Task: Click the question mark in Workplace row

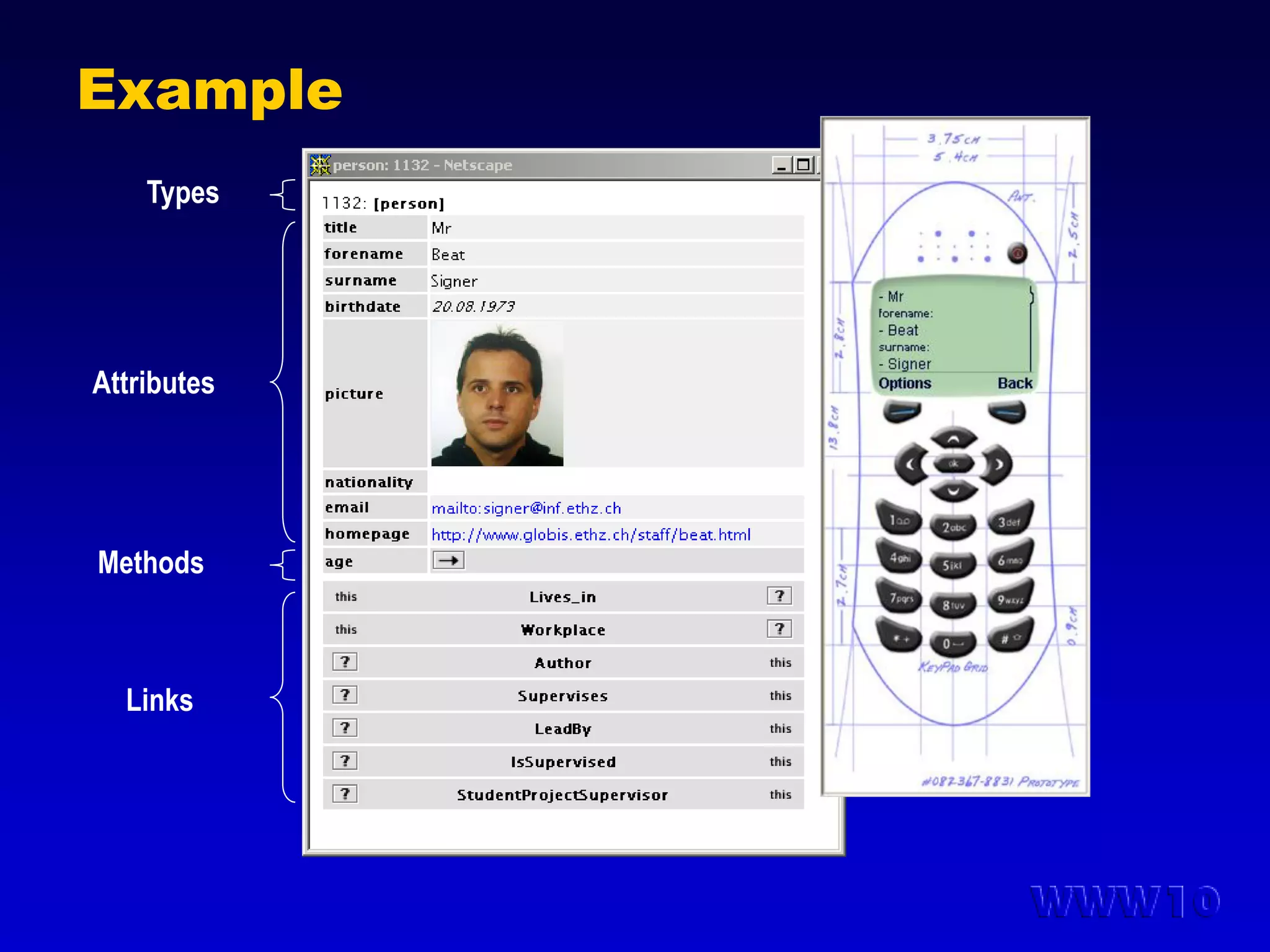Action: coord(779,628)
